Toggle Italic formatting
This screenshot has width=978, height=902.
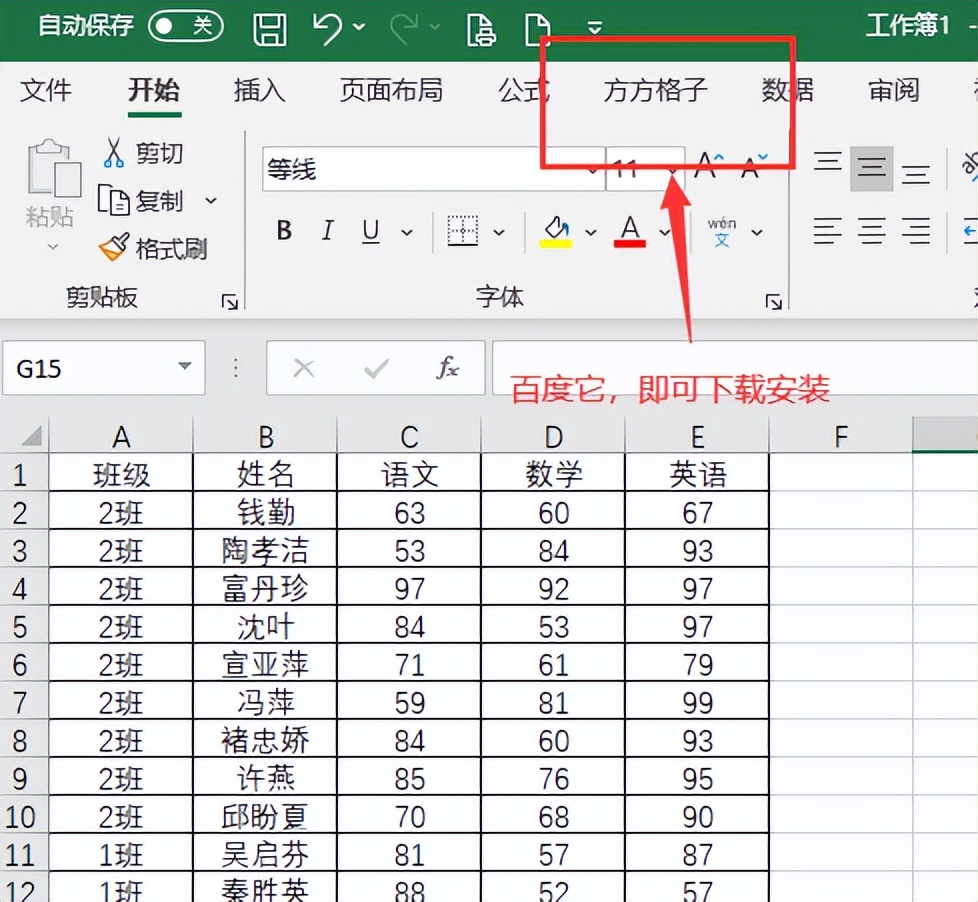pyautogui.click(x=327, y=232)
